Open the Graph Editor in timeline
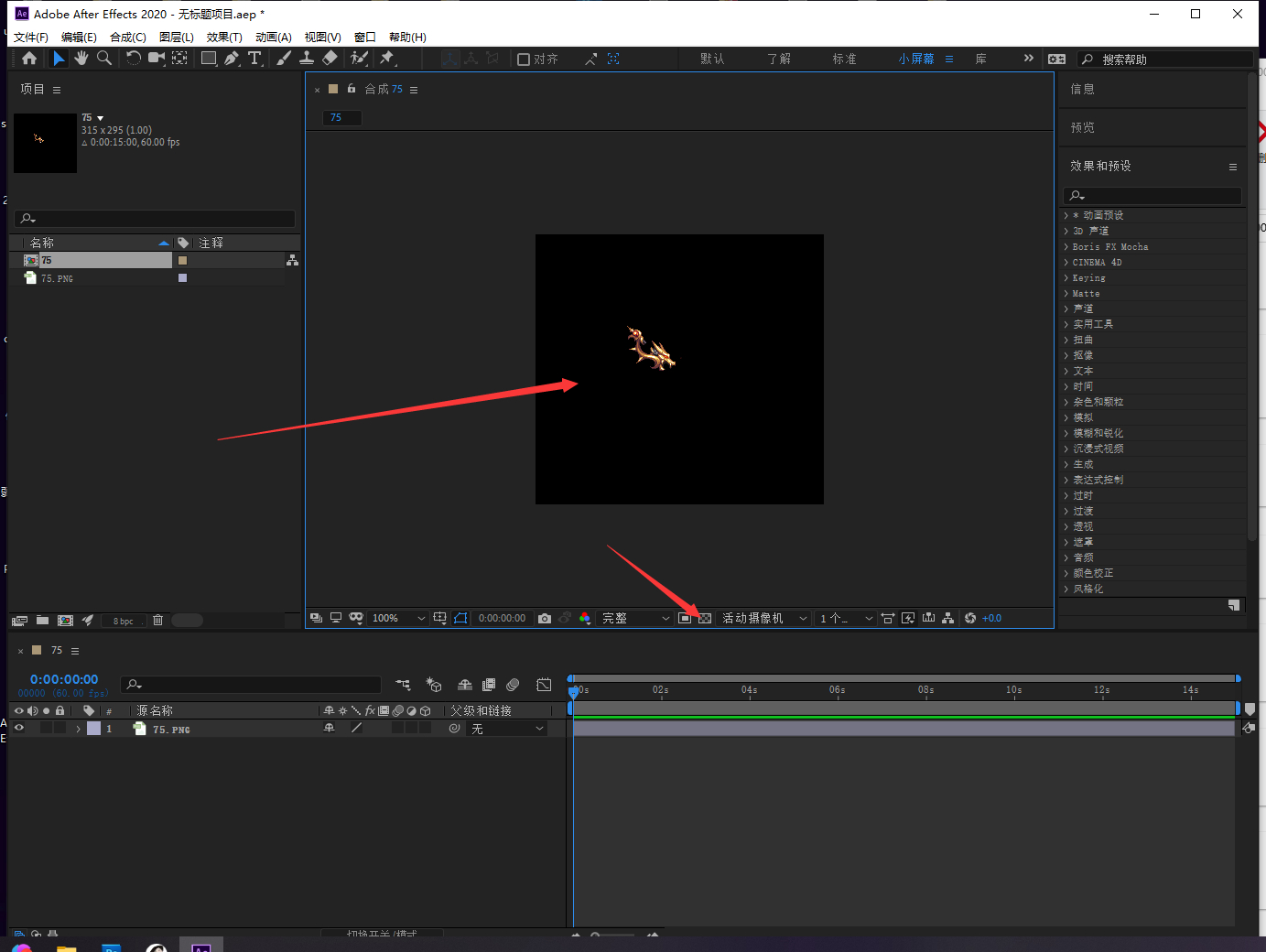 pos(544,685)
